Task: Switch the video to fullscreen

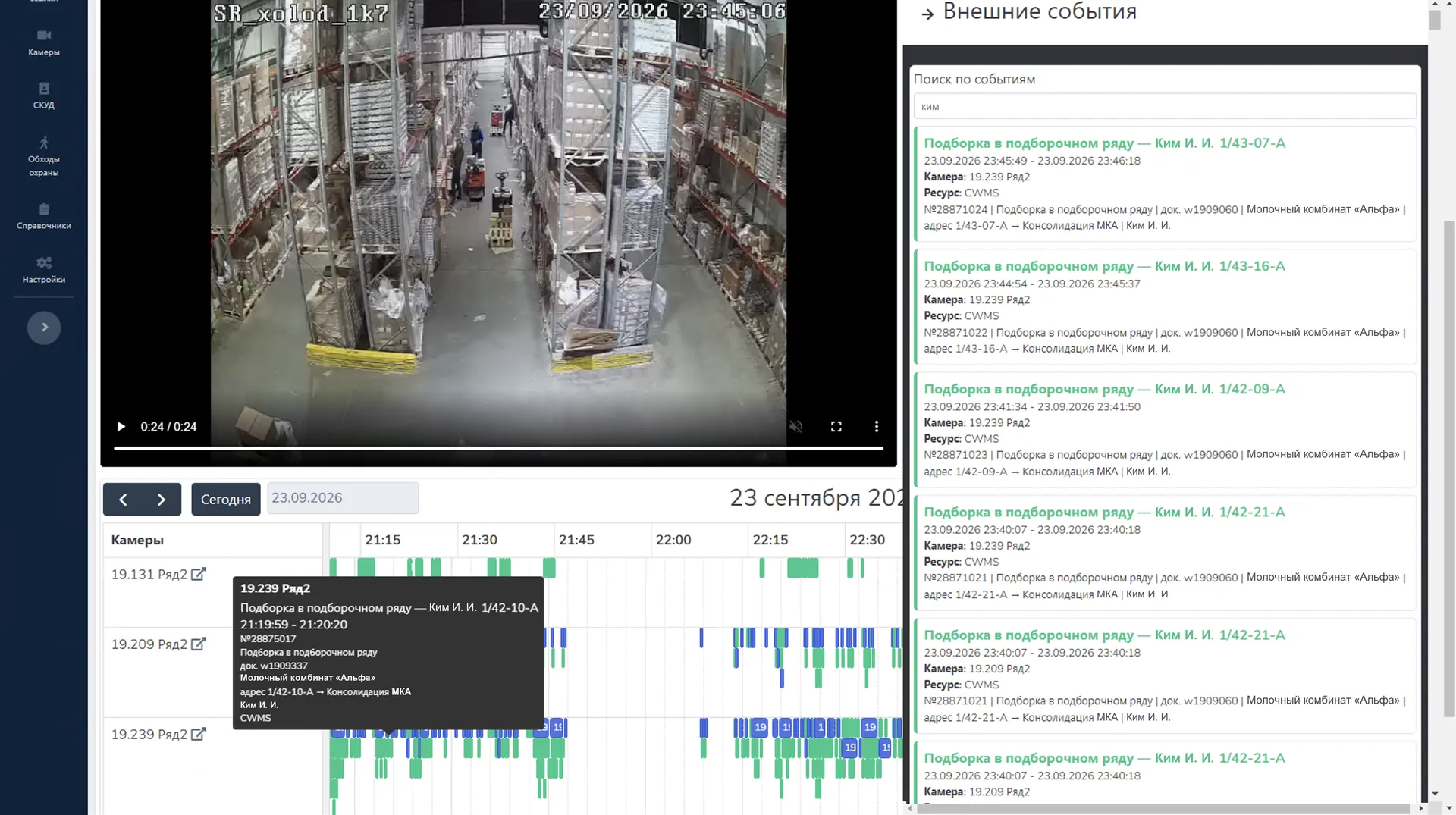Action: (x=836, y=427)
